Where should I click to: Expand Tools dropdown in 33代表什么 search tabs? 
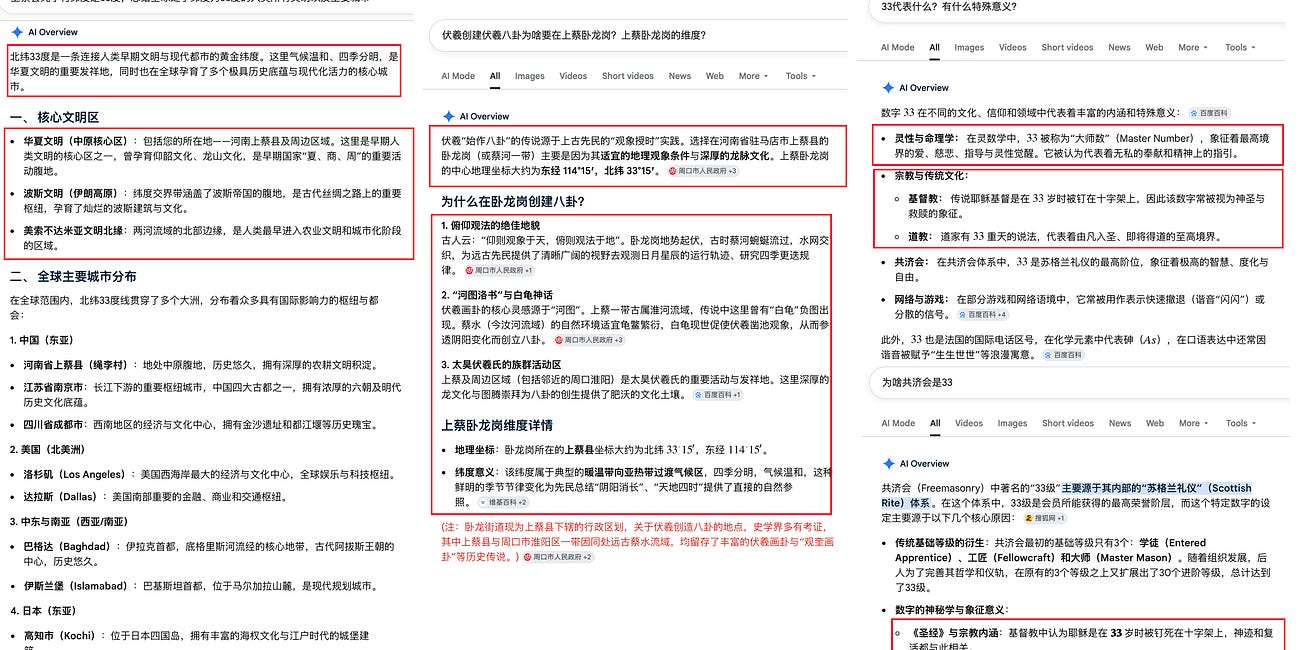(x=1240, y=47)
